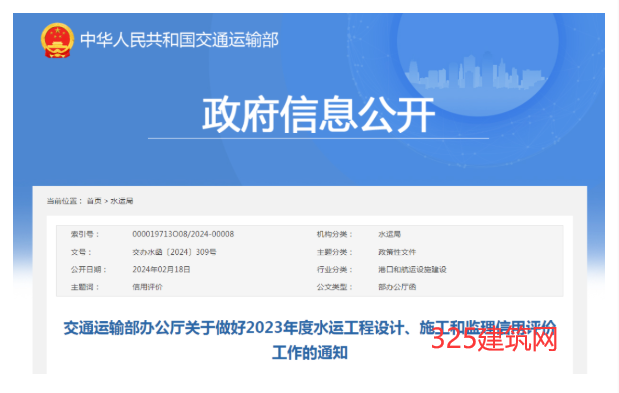Viewport: 619px width, 393px height.
Task: Select index number 000019713O08/2024-00008
Action: pos(183,234)
